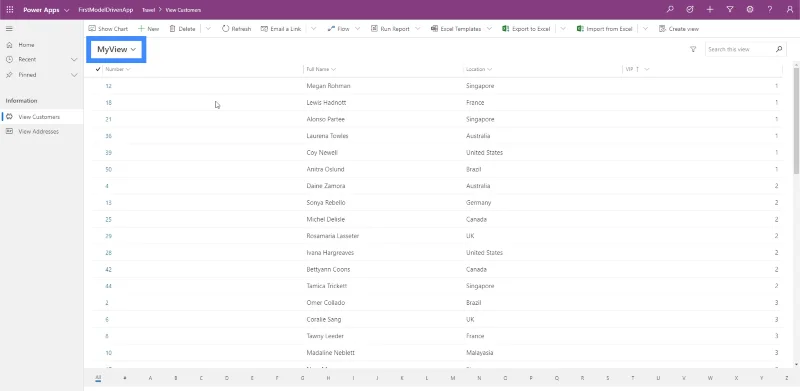Toggle the select-all checkmark in the grid header
Screen dimensions: 800x391
(97, 69)
